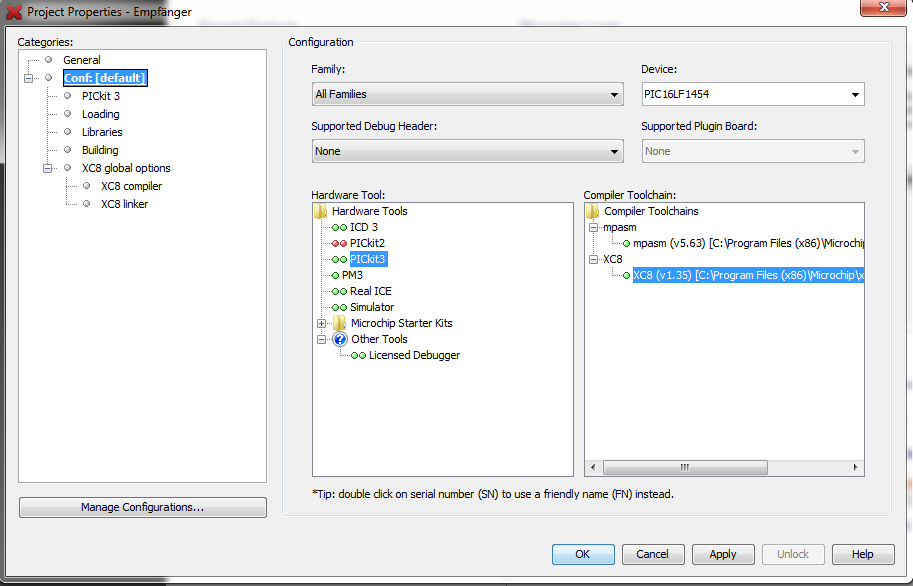The width and height of the screenshot is (913, 586).
Task: Collapse the mpasm toolchain node
Action: coord(593,228)
